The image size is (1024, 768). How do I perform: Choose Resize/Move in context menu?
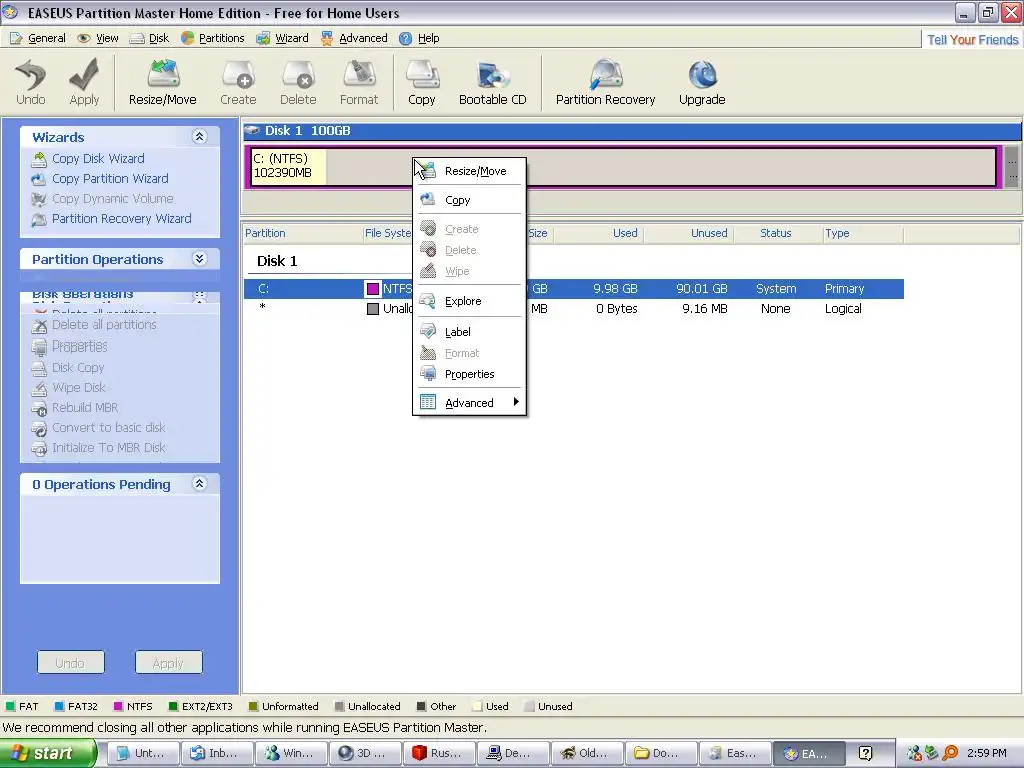click(469, 171)
